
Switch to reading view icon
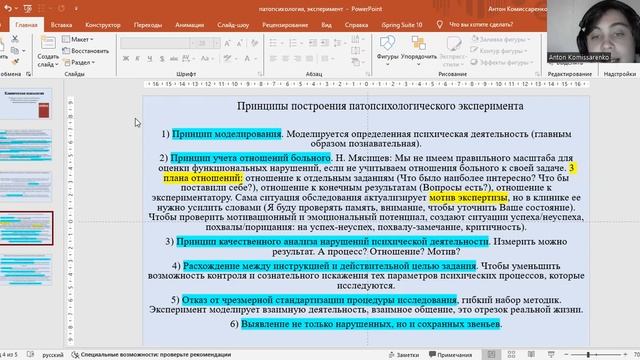(x=531, y=354)
